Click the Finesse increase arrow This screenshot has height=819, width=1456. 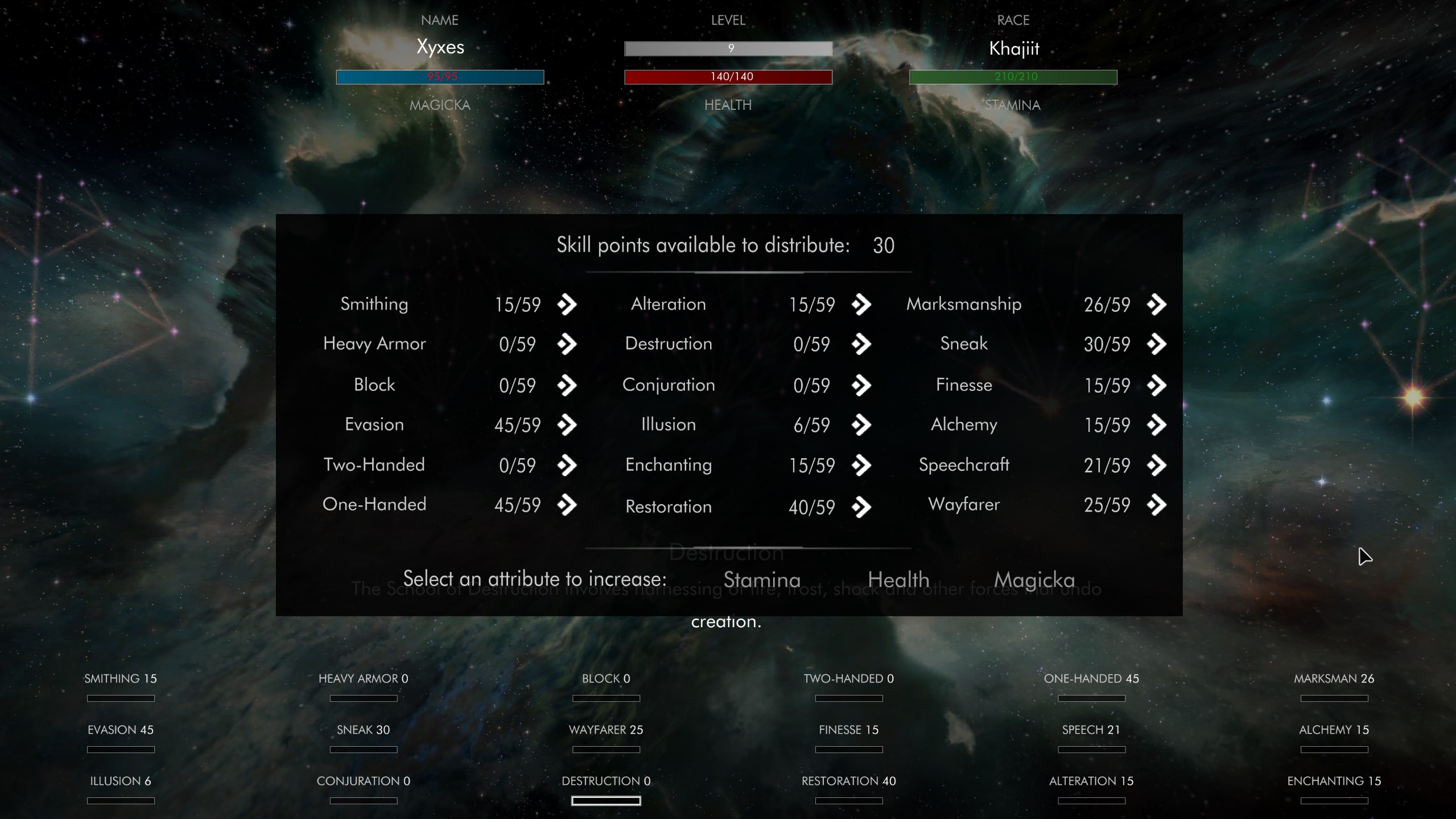[1157, 385]
